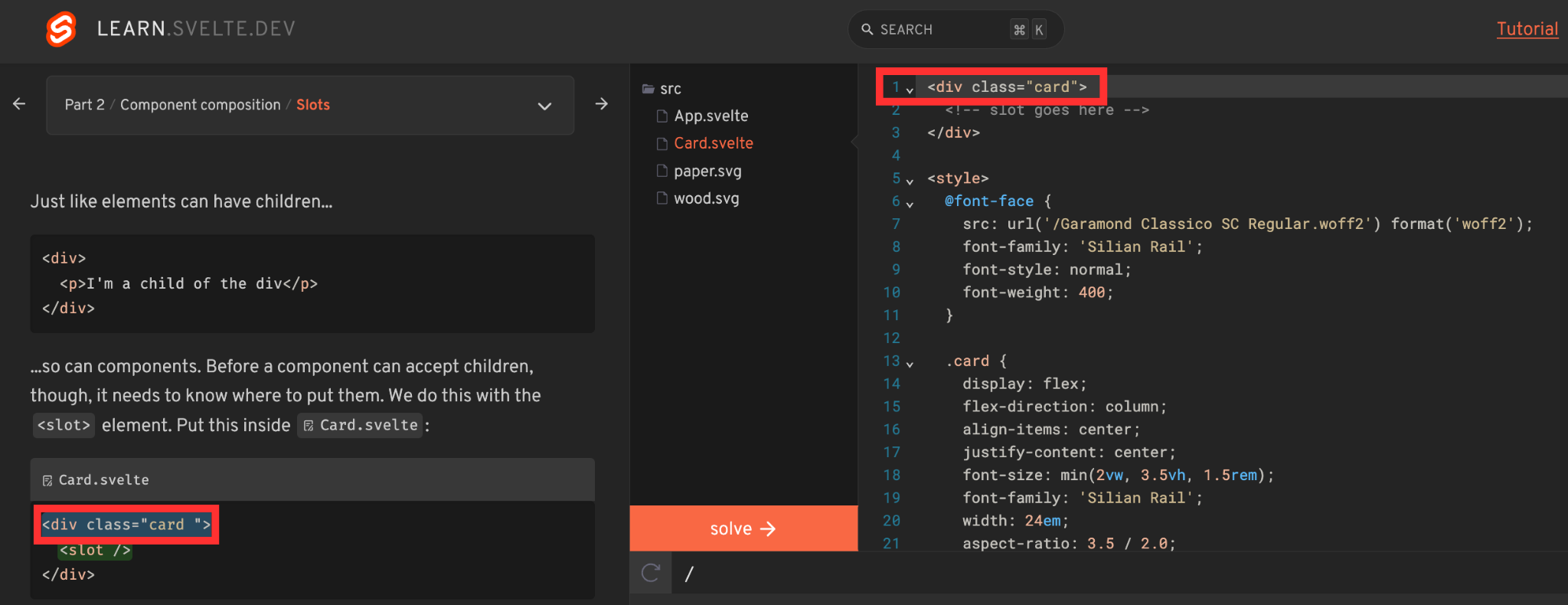Click the Part 2 breadcrumb label
Viewport: 1568px width, 605px height.
point(85,105)
